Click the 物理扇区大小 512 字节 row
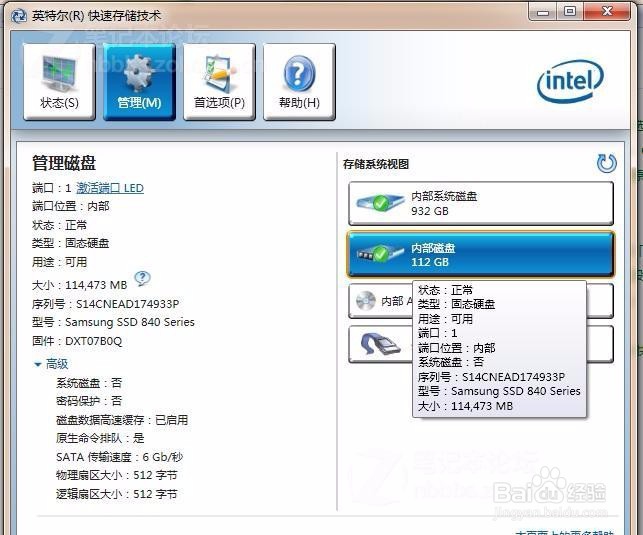Screen dimensions: 643x535 coord(116,475)
